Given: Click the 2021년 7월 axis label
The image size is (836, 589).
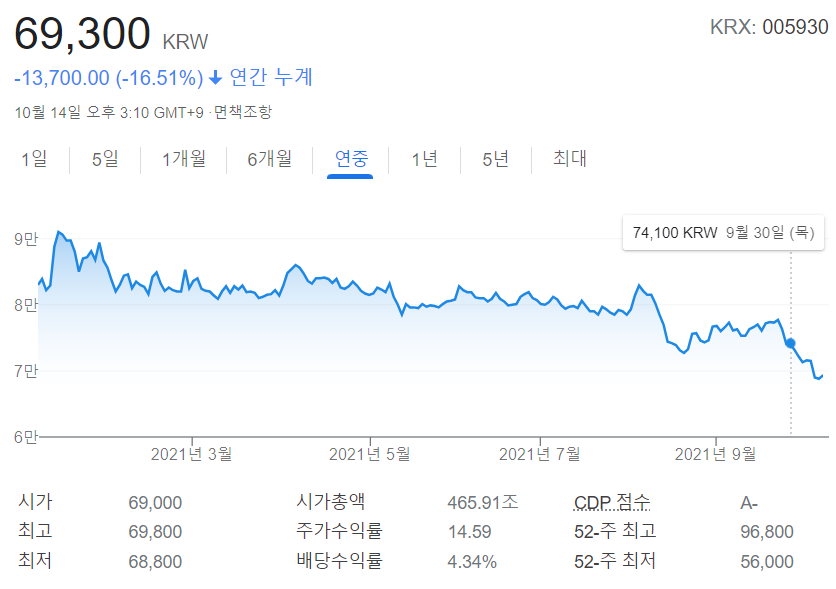Looking at the screenshot, I should point(540,454).
